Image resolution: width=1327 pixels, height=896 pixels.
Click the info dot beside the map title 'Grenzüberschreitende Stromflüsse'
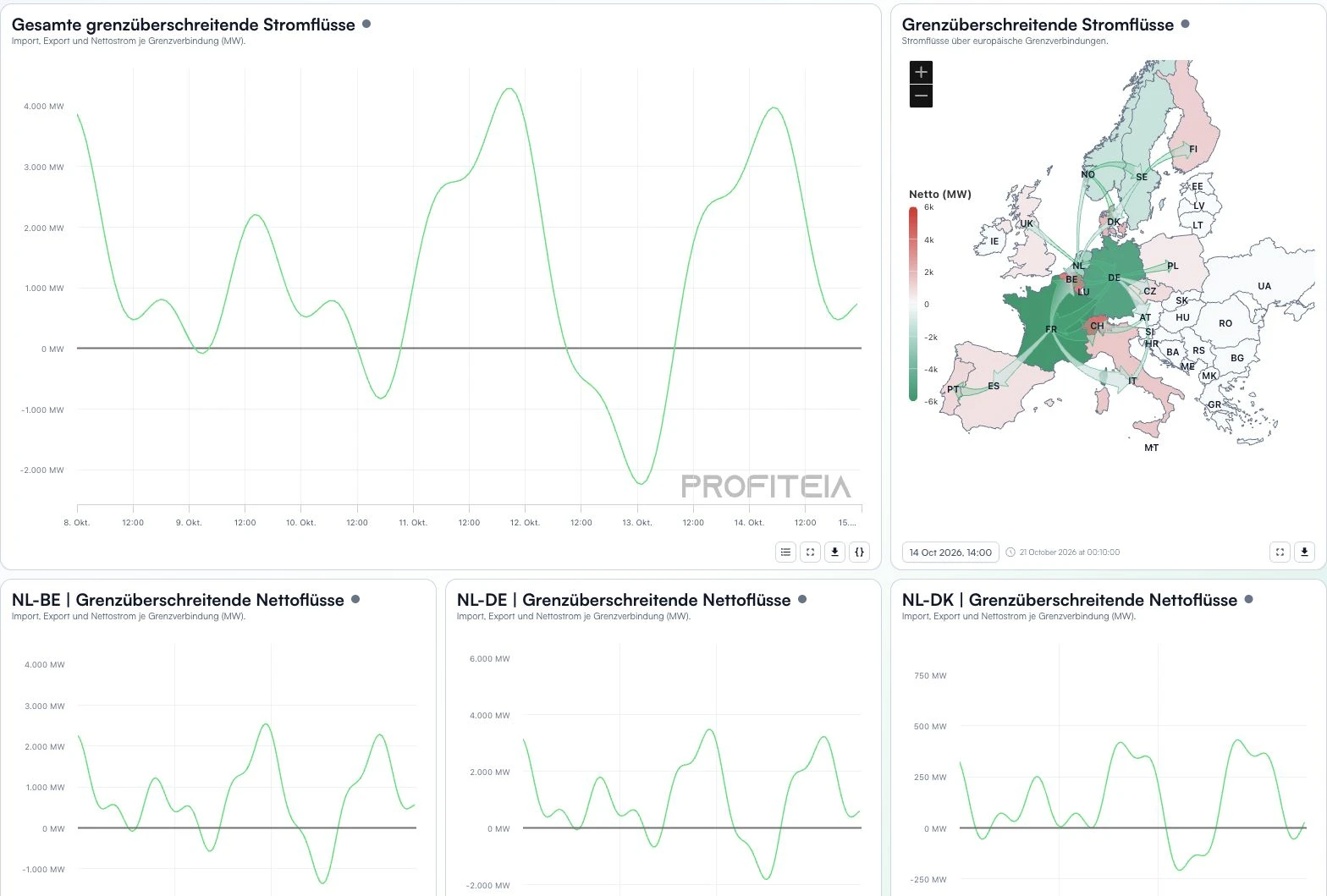coord(1185,24)
